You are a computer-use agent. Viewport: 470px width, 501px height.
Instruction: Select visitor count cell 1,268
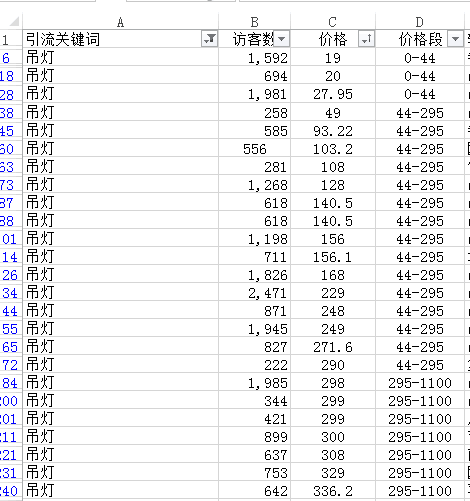[254, 184]
